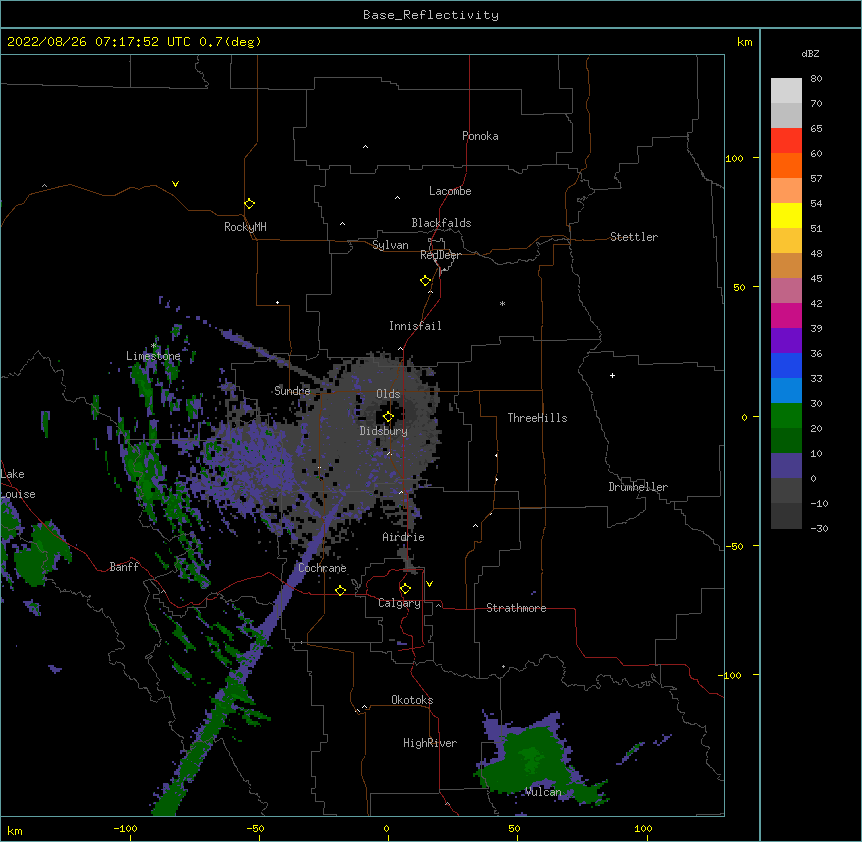Click the HighRiver town label
The image size is (862, 842).
pyautogui.click(x=430, y=743)
